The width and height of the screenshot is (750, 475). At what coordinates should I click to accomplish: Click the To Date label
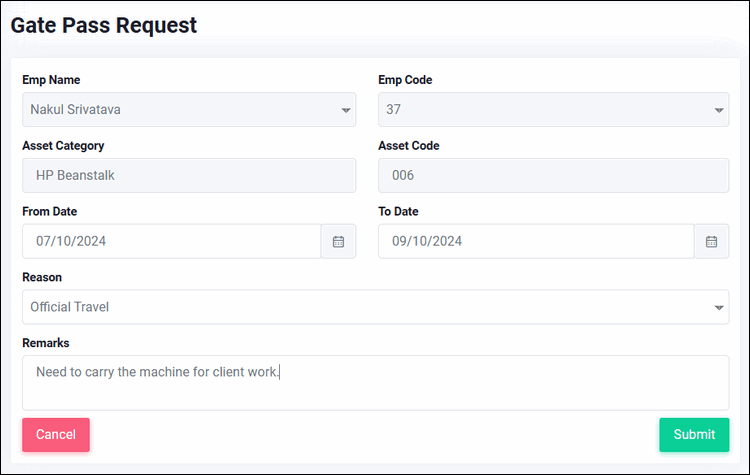[x=398, y=211]
